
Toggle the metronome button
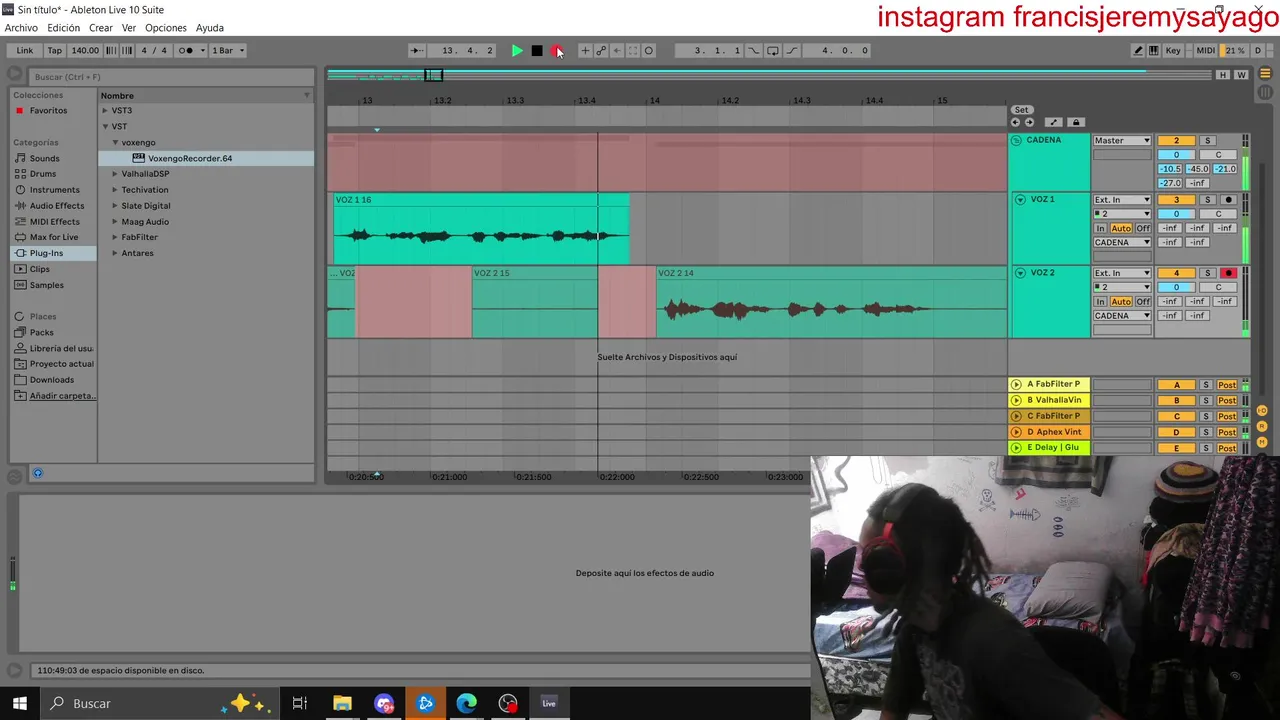pos(186,50)
